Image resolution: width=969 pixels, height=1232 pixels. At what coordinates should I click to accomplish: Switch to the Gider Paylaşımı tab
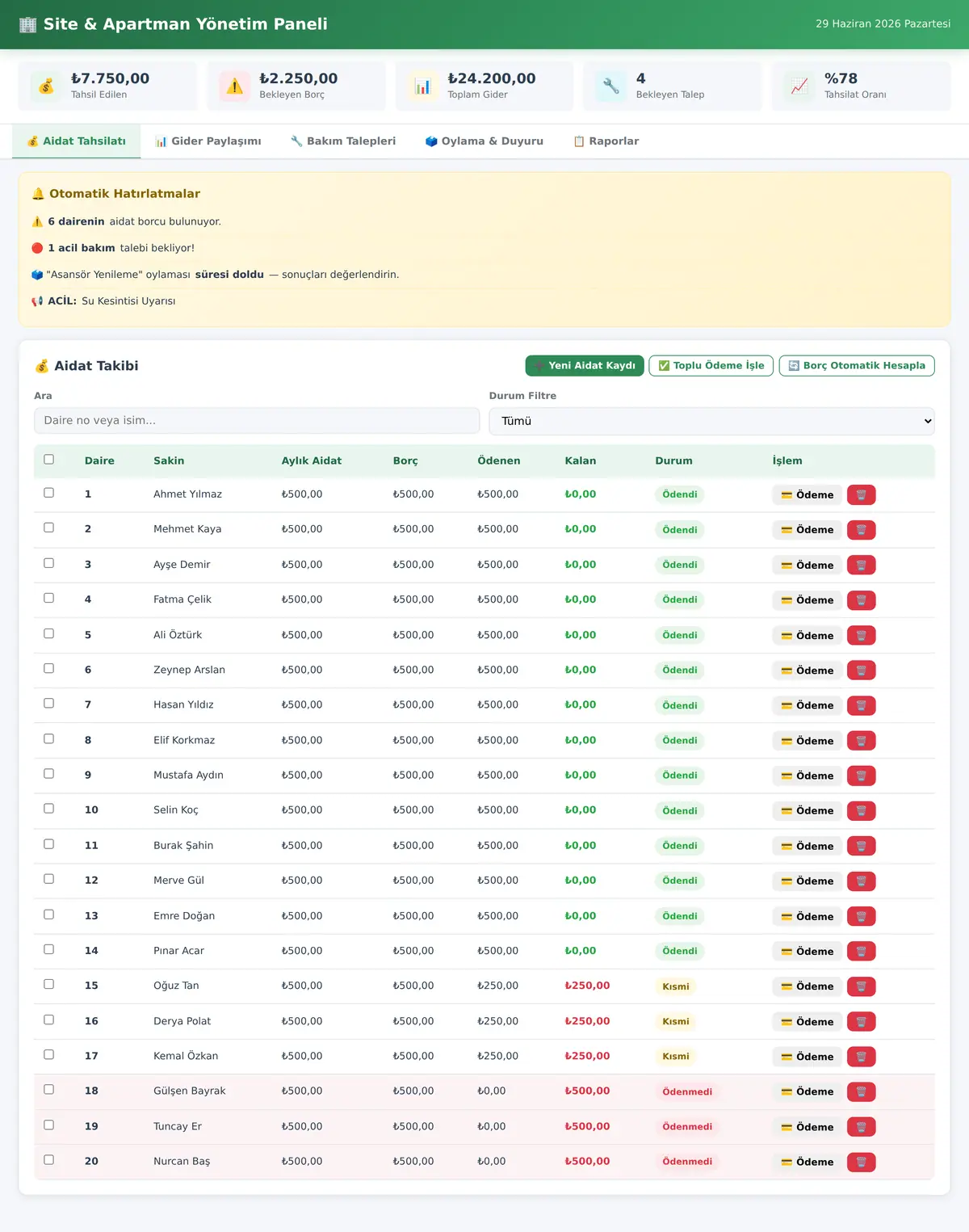208,141
